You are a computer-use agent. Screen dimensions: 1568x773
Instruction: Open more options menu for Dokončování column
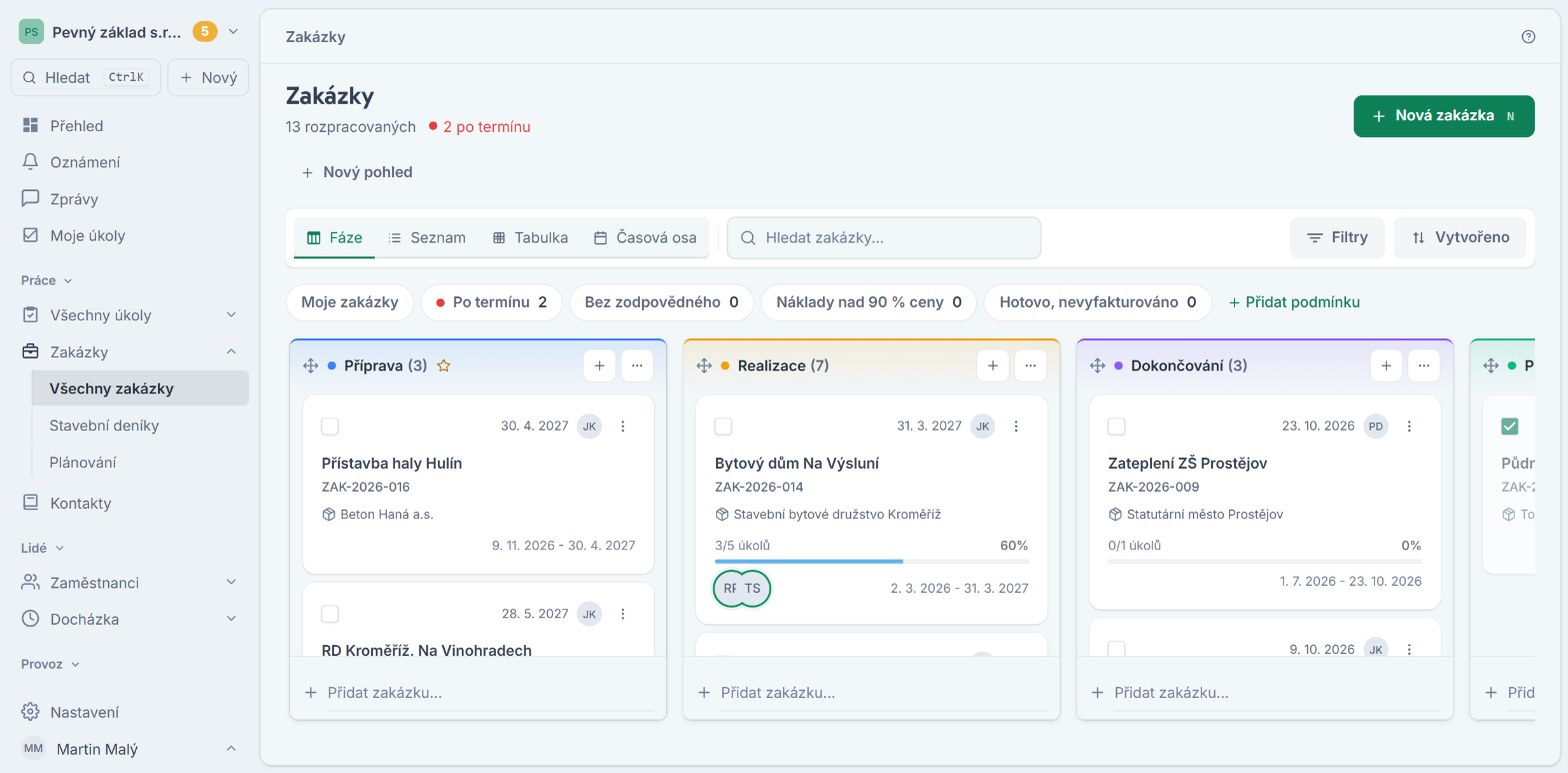1424,366
